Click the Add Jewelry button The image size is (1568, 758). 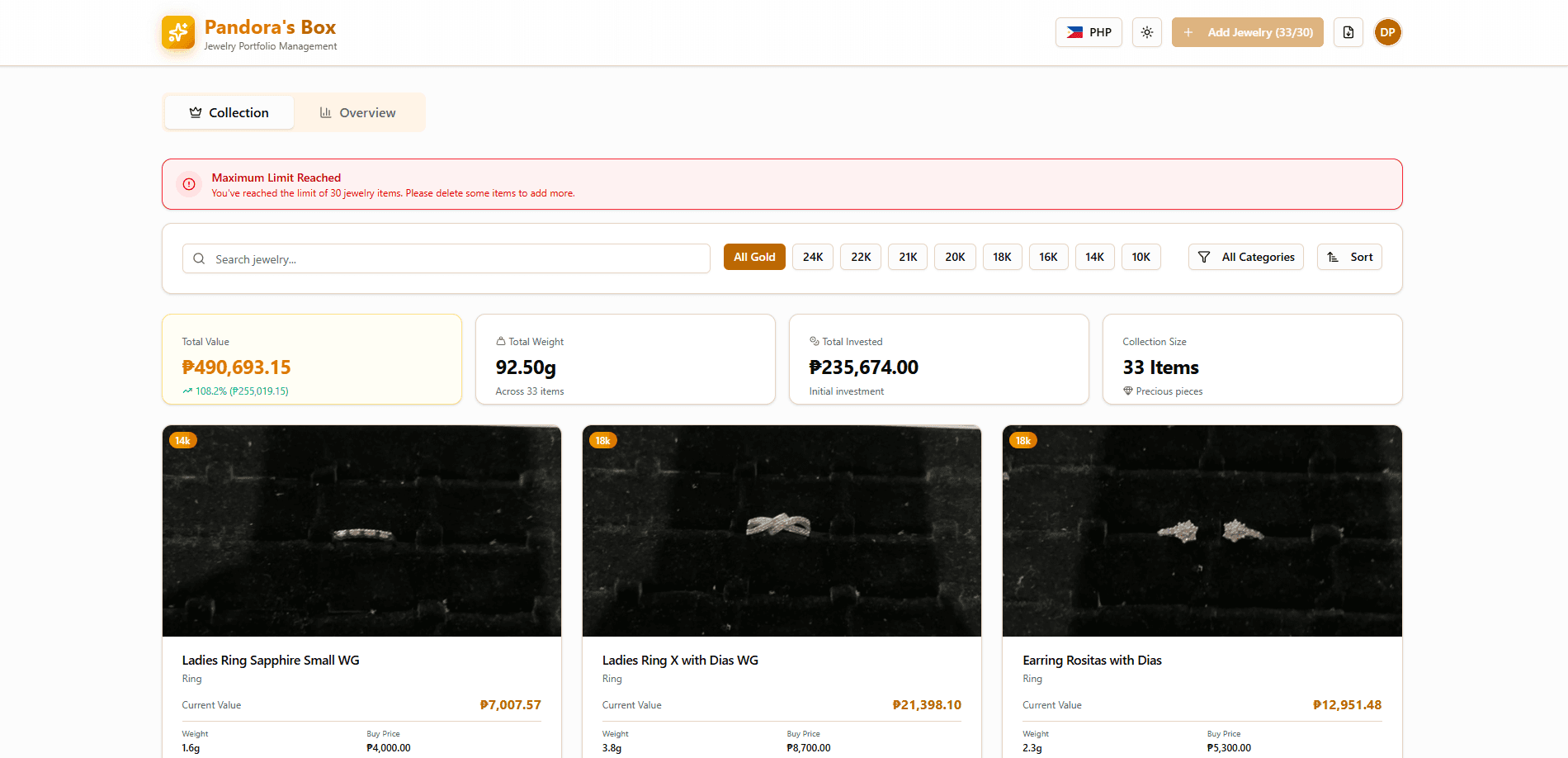point(1247,32)
